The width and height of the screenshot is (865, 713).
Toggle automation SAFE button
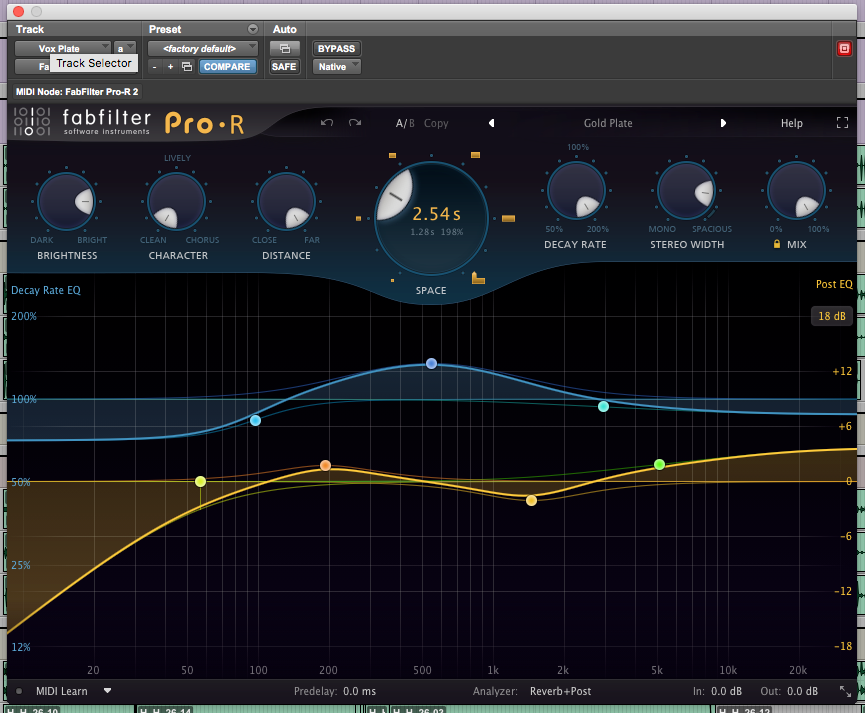coord(284,67)
